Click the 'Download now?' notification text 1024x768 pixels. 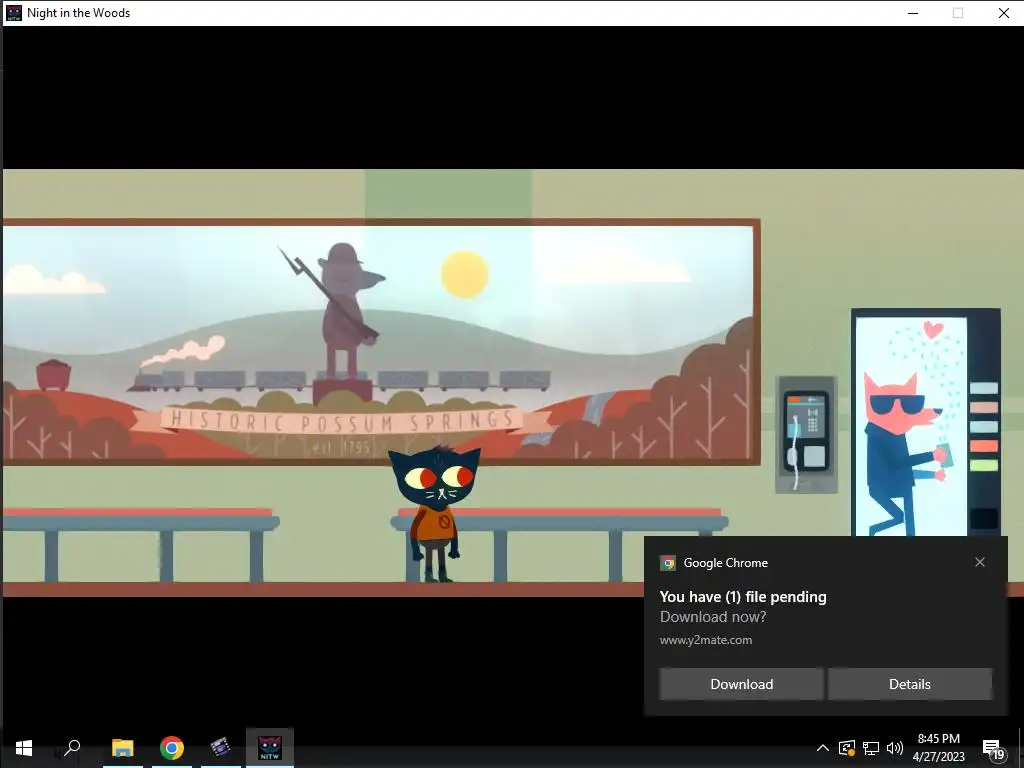(x=713, y=617)
